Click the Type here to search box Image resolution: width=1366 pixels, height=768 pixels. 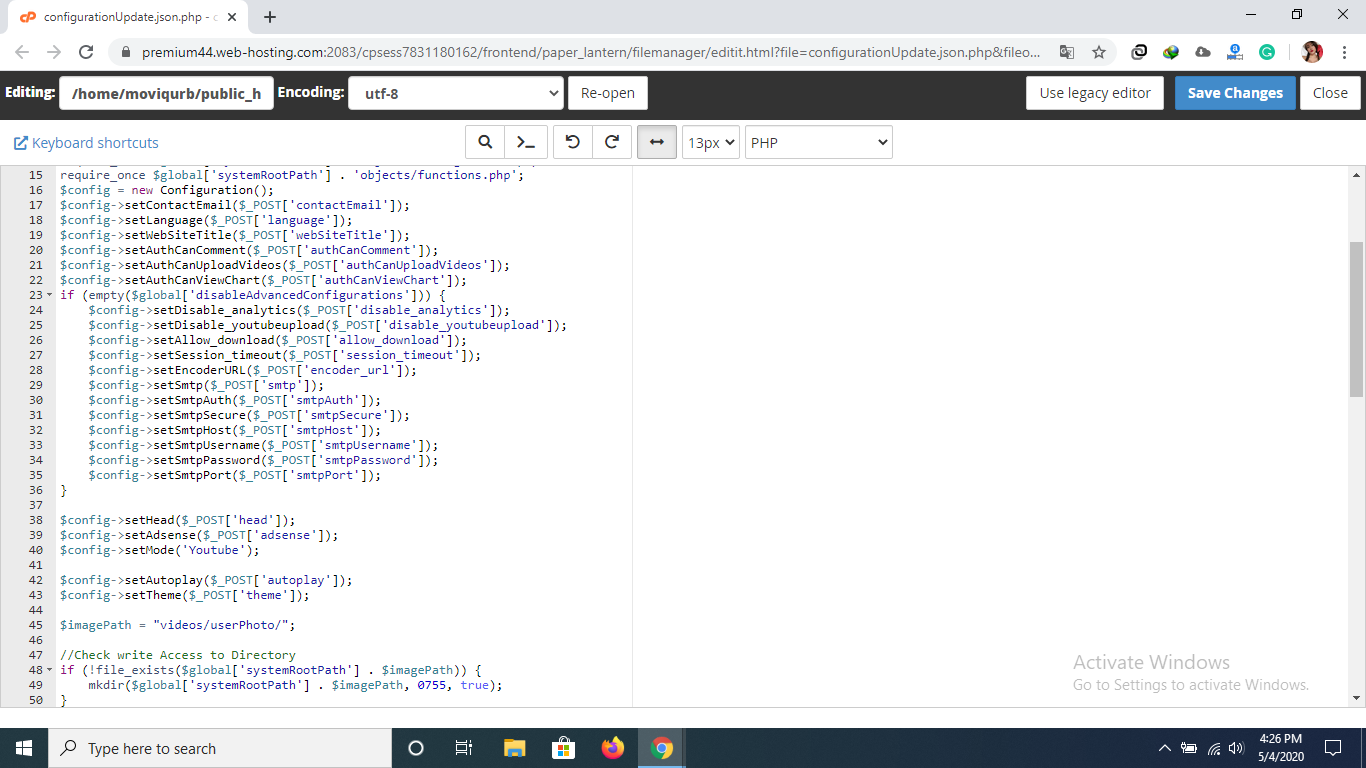click(x=220, y=748)
